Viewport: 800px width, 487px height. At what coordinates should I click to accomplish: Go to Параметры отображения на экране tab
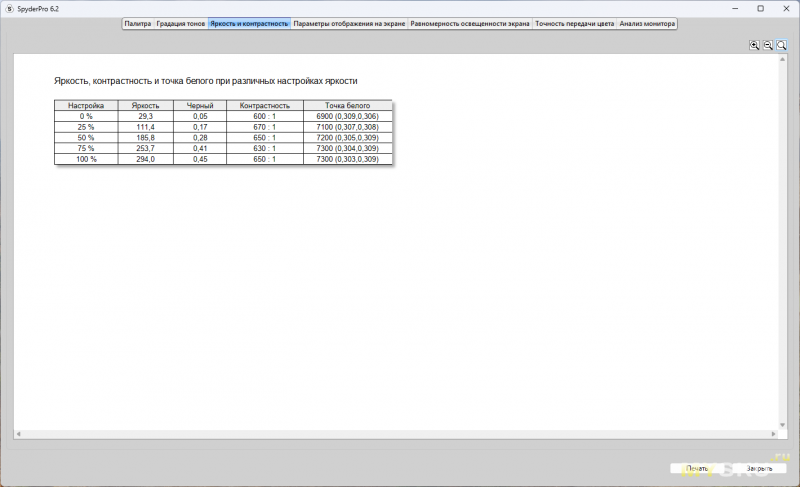tap(349, 23)
